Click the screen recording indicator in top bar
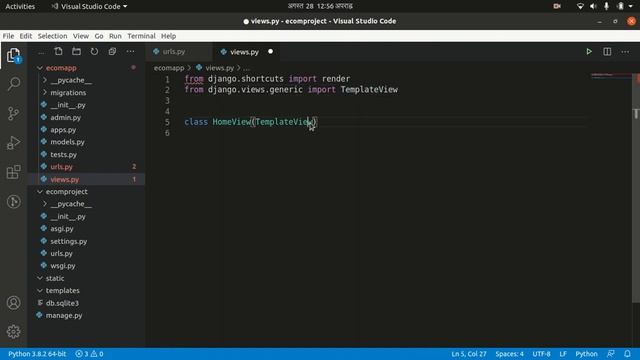Screen dimensions: 640x360 [557, 6]
